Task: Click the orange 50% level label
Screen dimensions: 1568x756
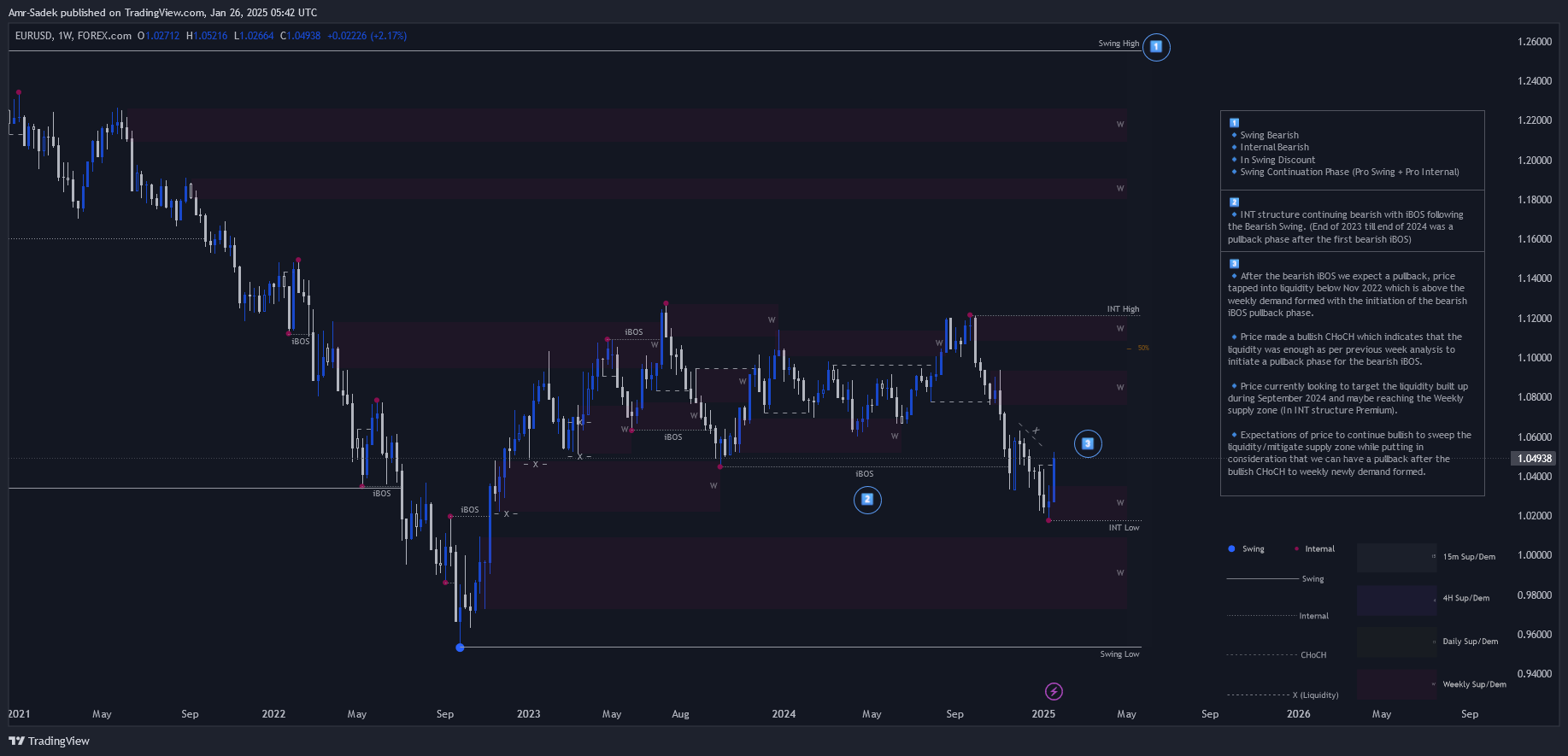Action: click(1142, 349)
